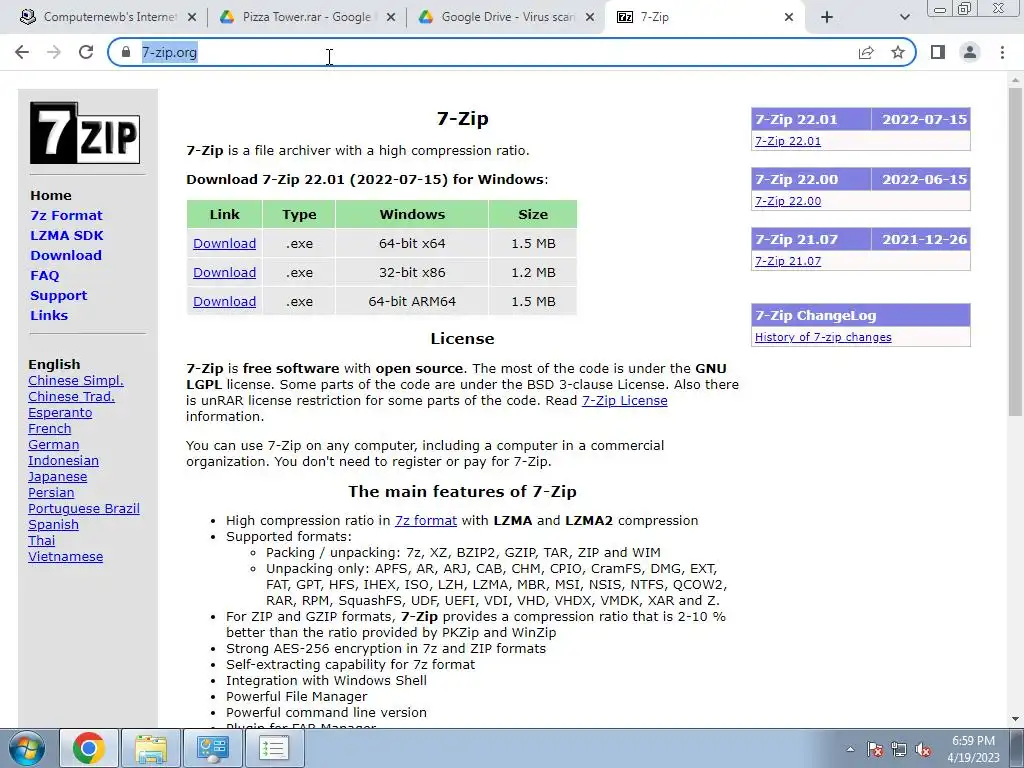
Task: Close the Computernewb's Internet tab
Action: coord(192,17)
